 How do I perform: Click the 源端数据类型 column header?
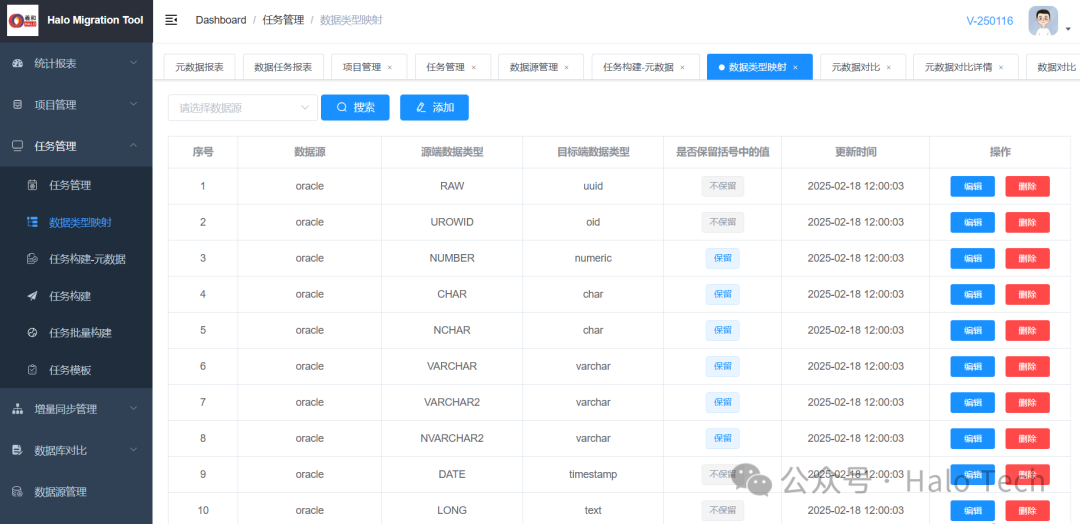tap(452, 152)
